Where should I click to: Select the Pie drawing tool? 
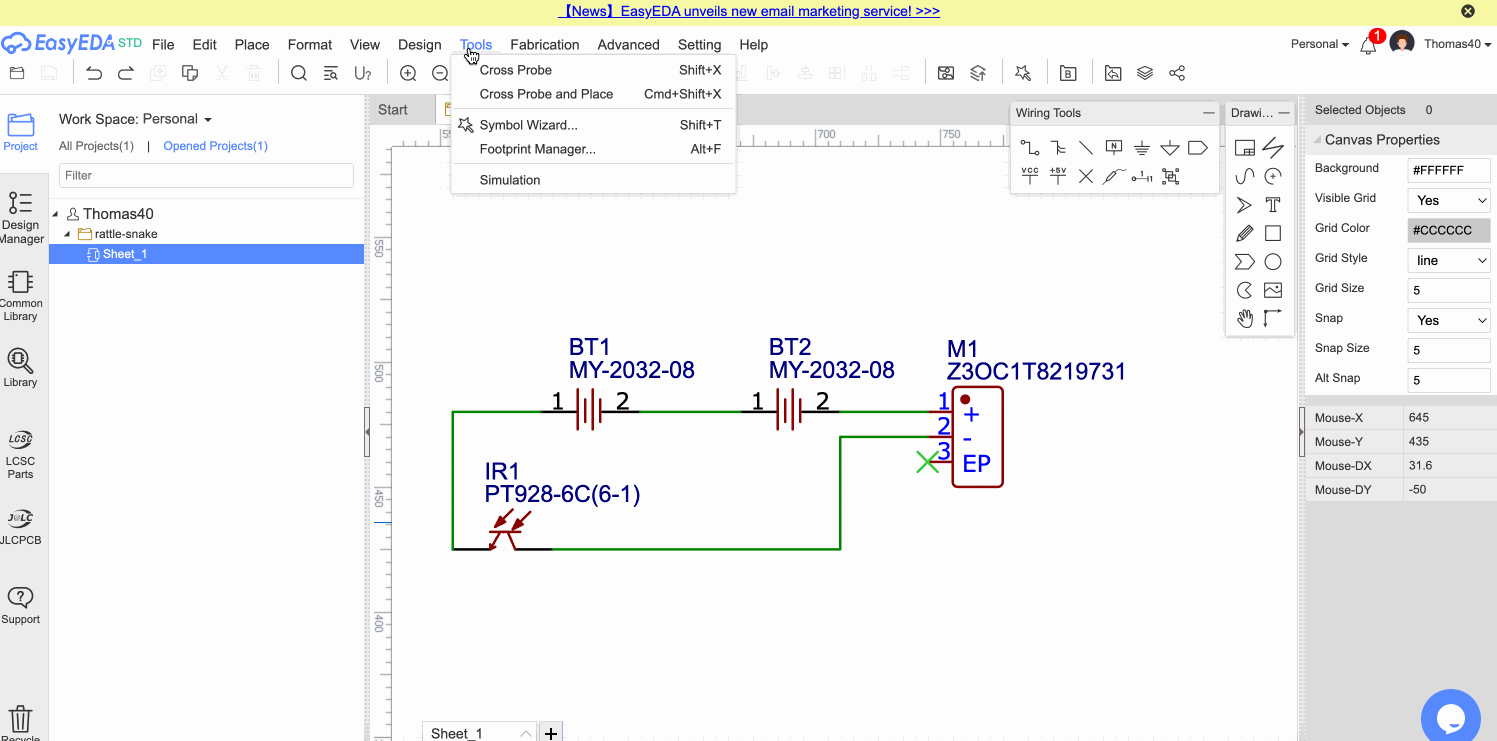(x=1245, y=290)
